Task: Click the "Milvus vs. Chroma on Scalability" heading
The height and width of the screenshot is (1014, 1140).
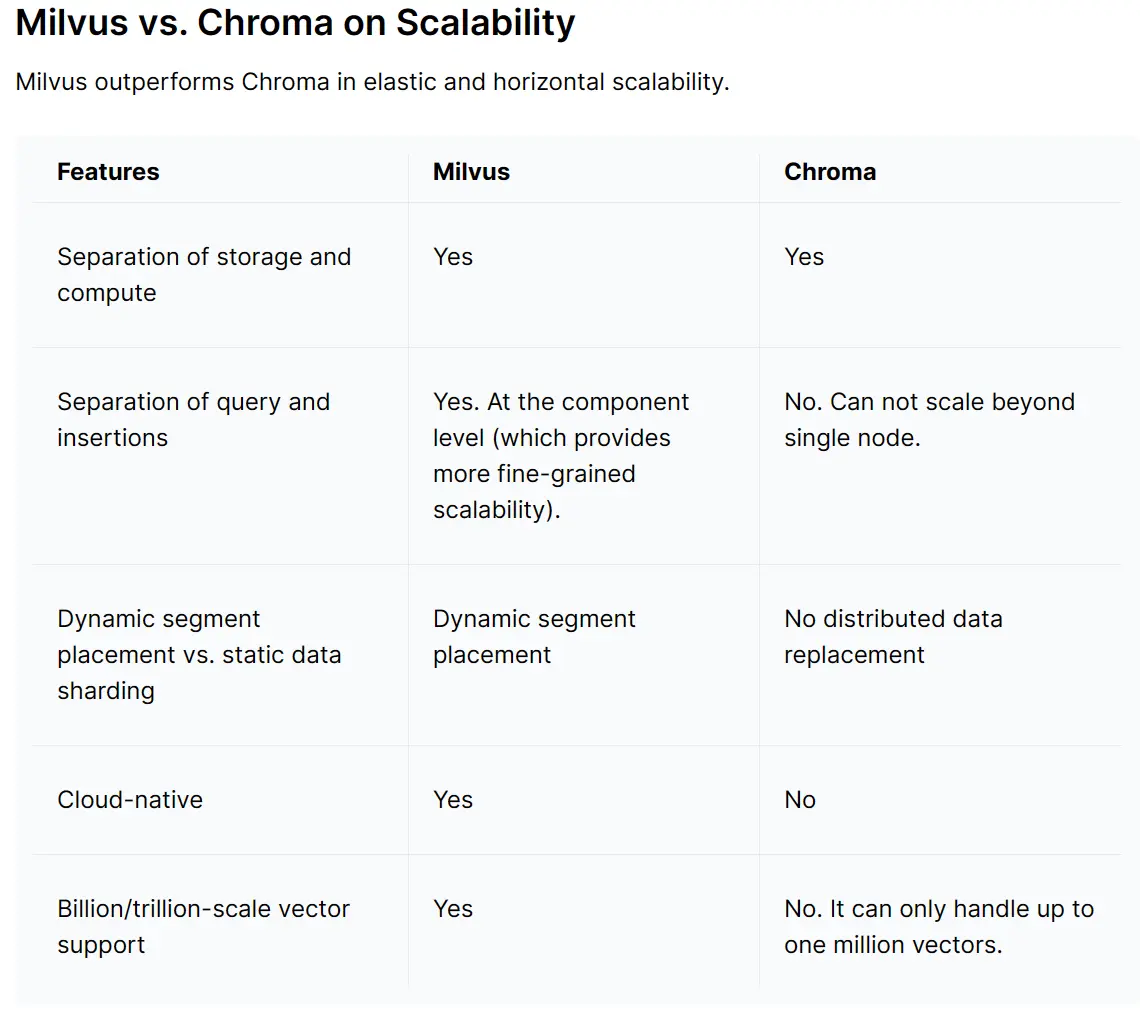Action: [x=295, y=24]
